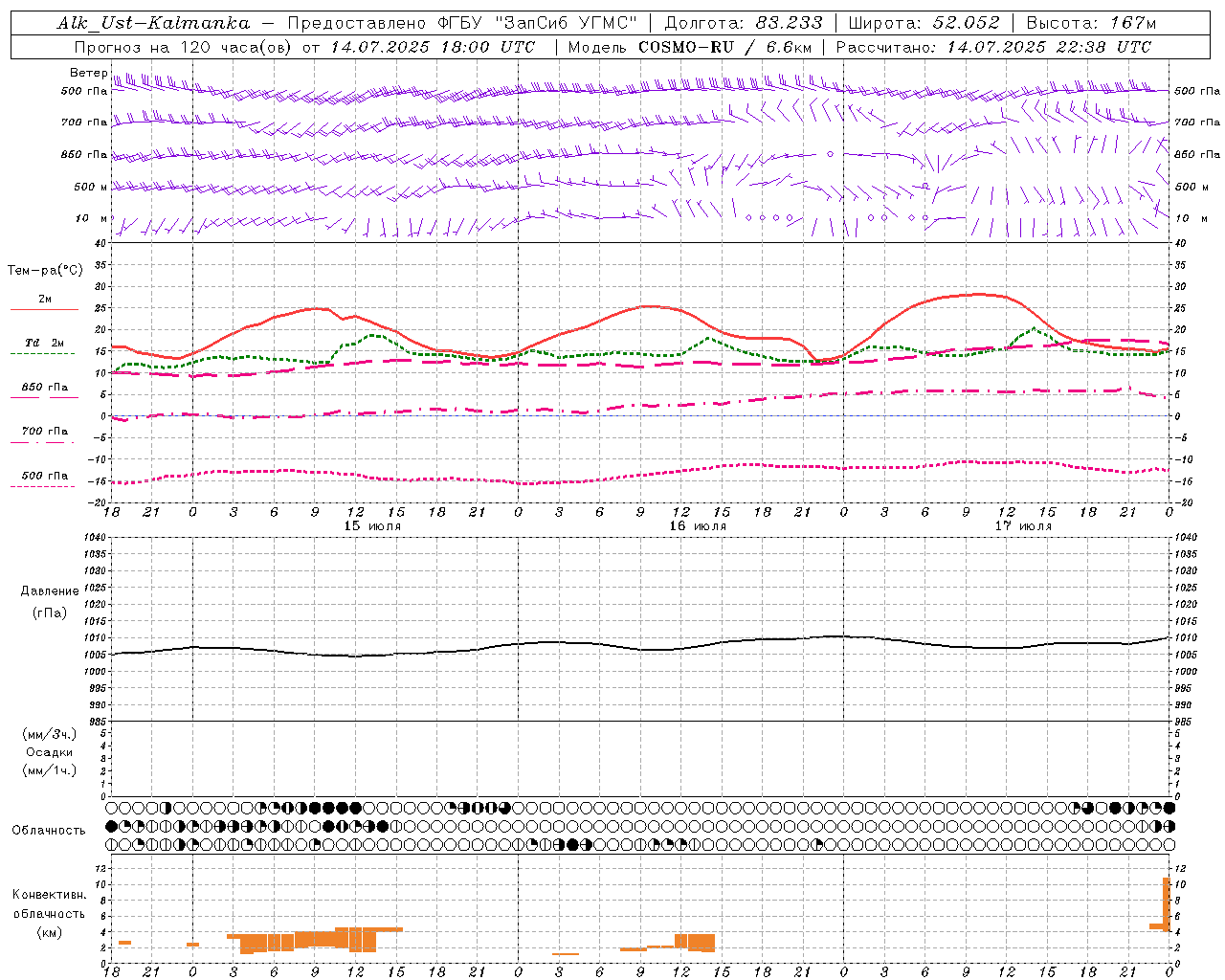Click the (км) unit label of convective cloudiness
Image resolution: width=1225 pixels, height=980 pixels.
click(x=50, y=932)
